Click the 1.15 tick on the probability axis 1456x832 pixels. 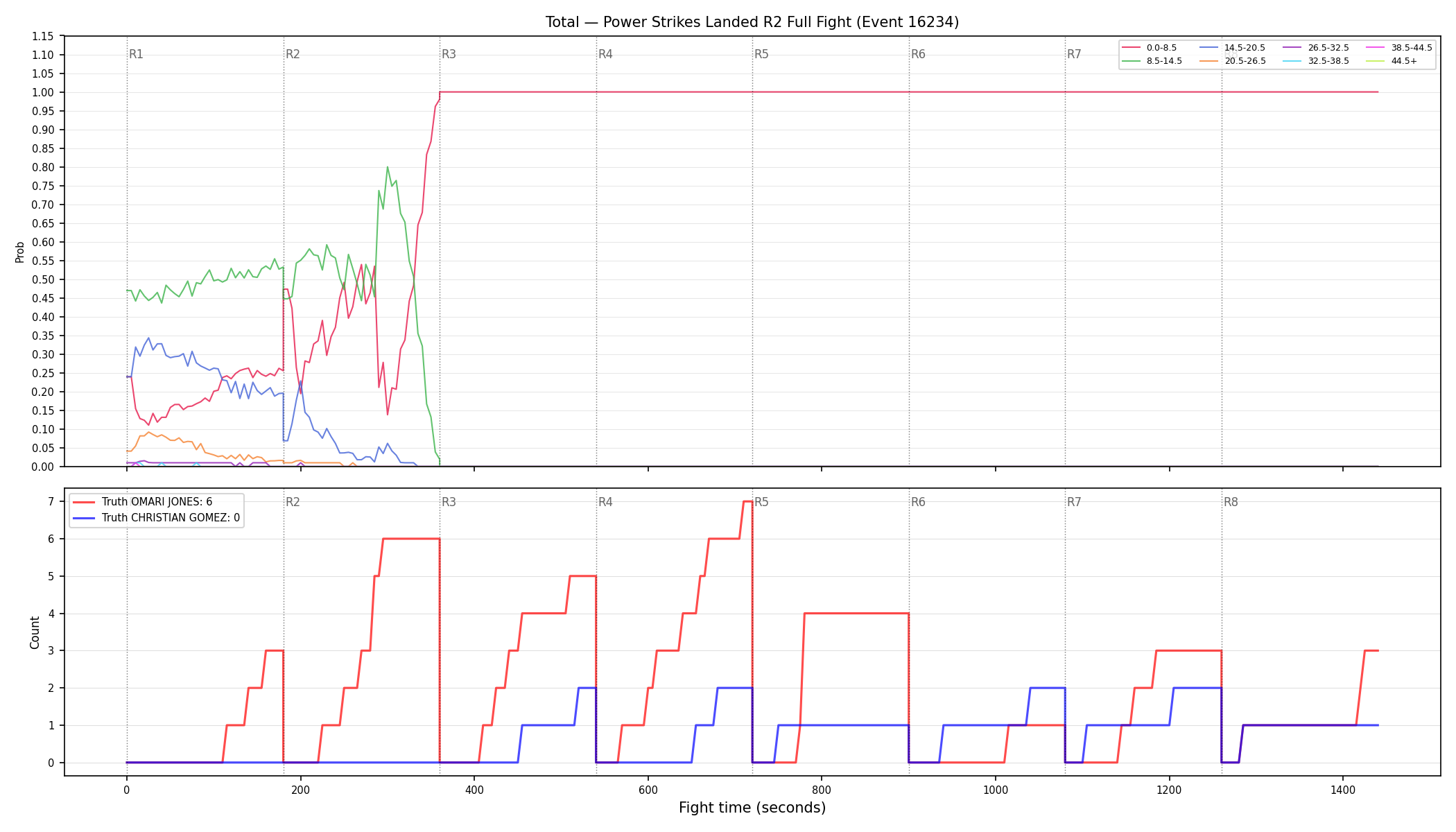pos(43,36)
